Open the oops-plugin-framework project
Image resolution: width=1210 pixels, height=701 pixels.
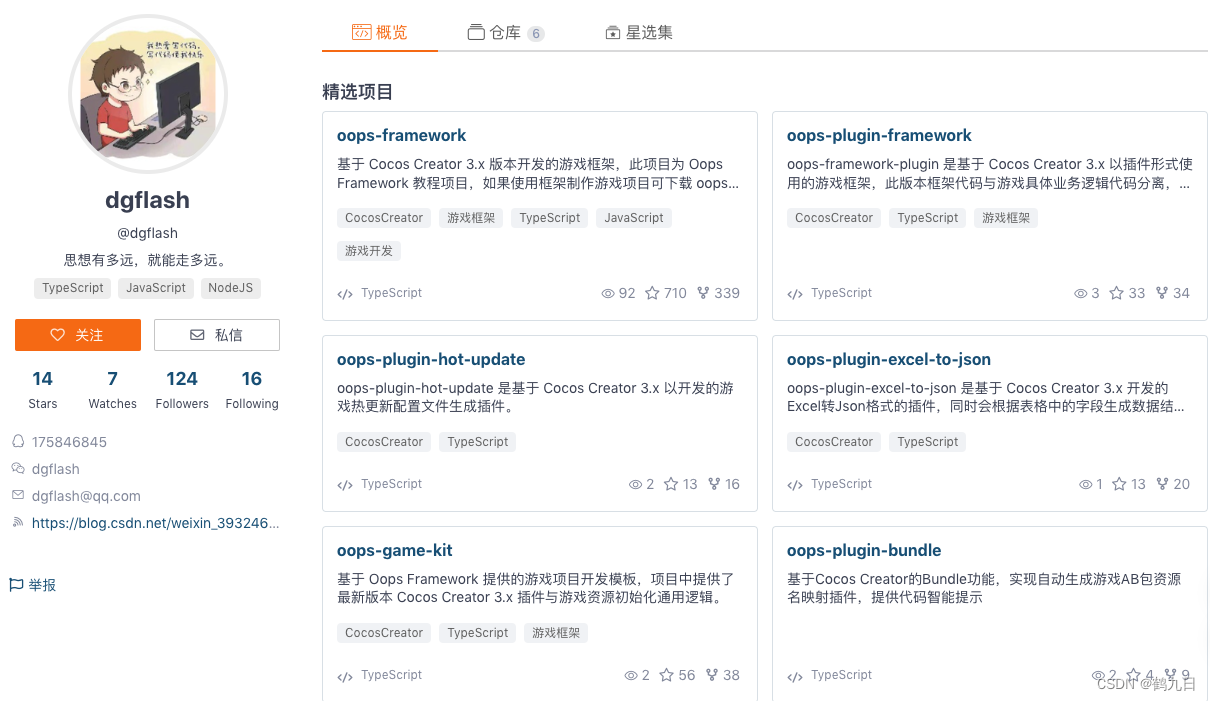point(879,135)
